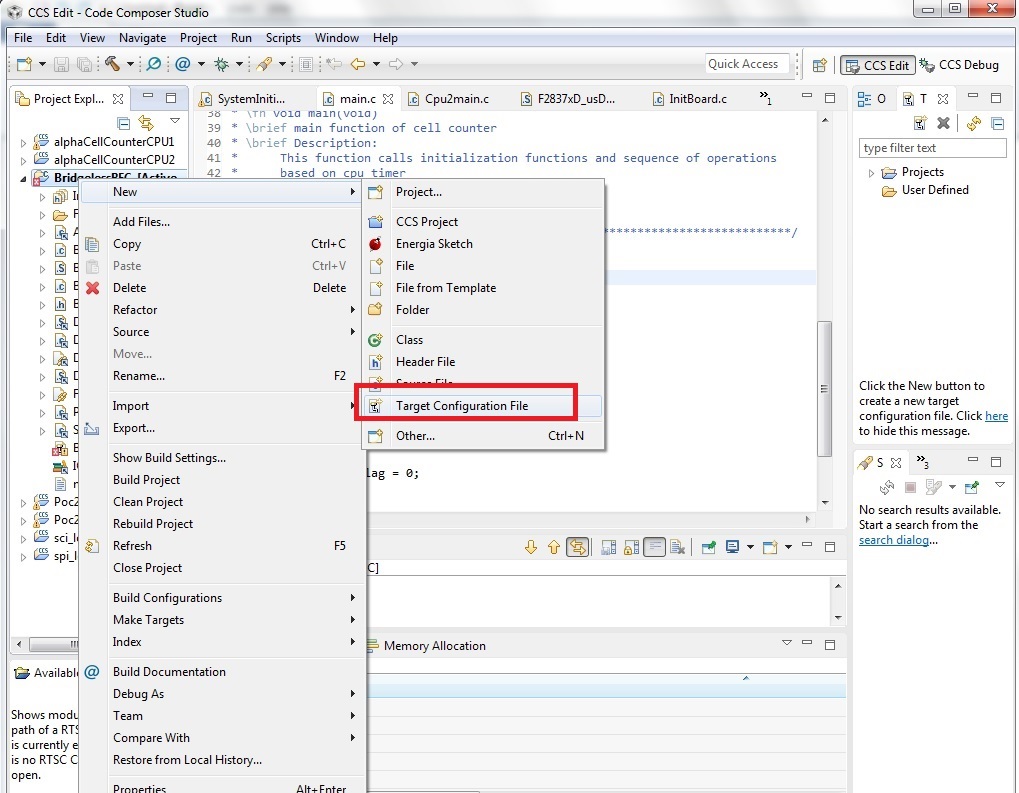Click the Memory Allocation view menu triangle
Image resolution: width=1019 pixels, height=793 pixels.
tap(786, 643)
